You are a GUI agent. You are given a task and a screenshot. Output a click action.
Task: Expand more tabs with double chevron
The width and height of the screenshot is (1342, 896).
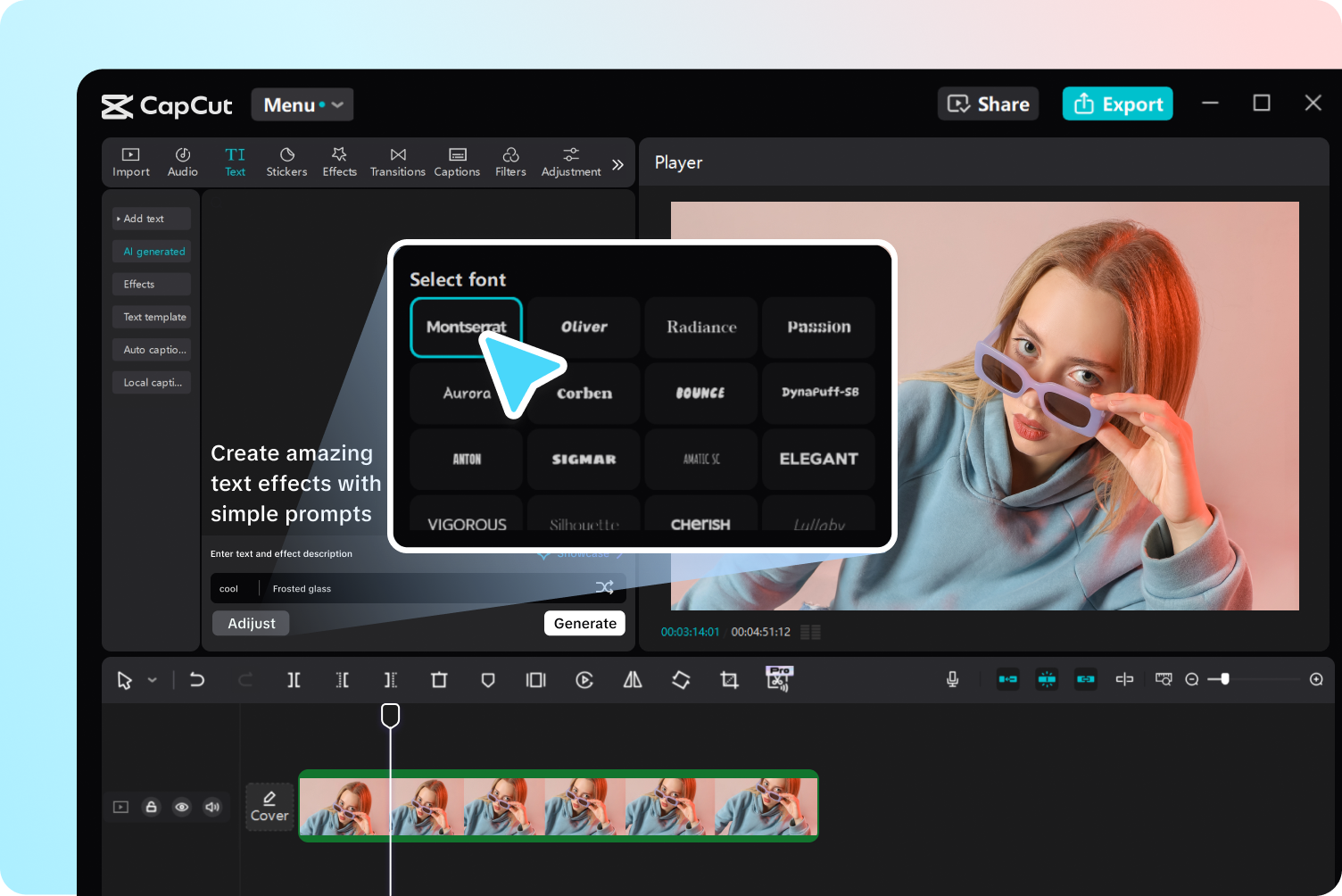617,164
